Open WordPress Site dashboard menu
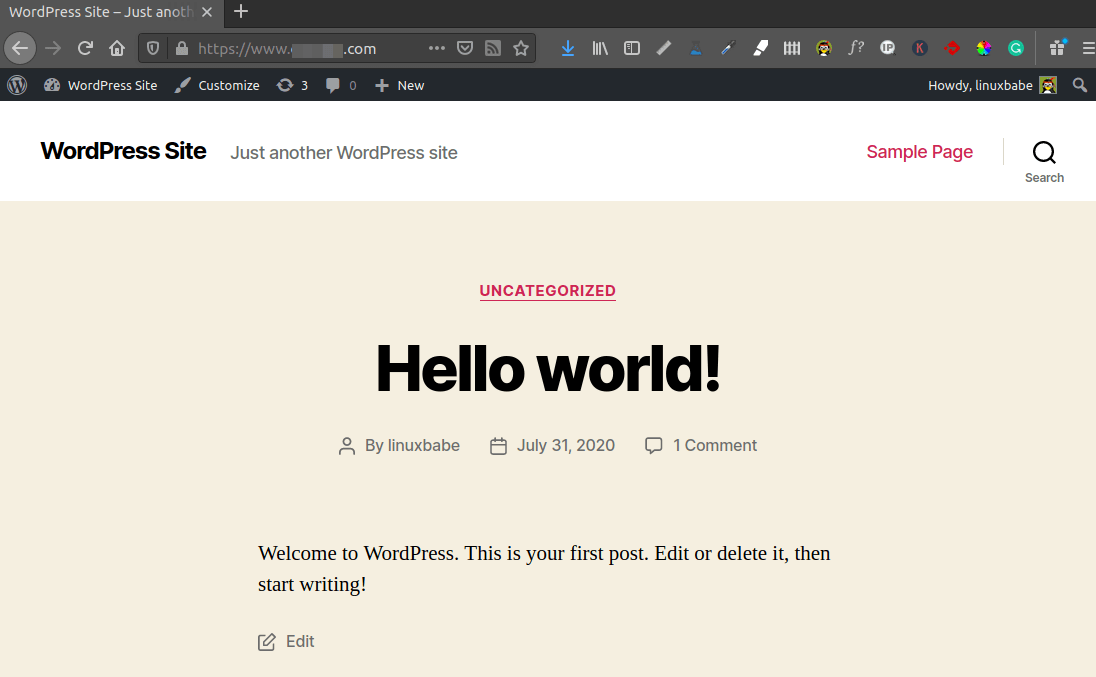 click(x=101, y=85)
